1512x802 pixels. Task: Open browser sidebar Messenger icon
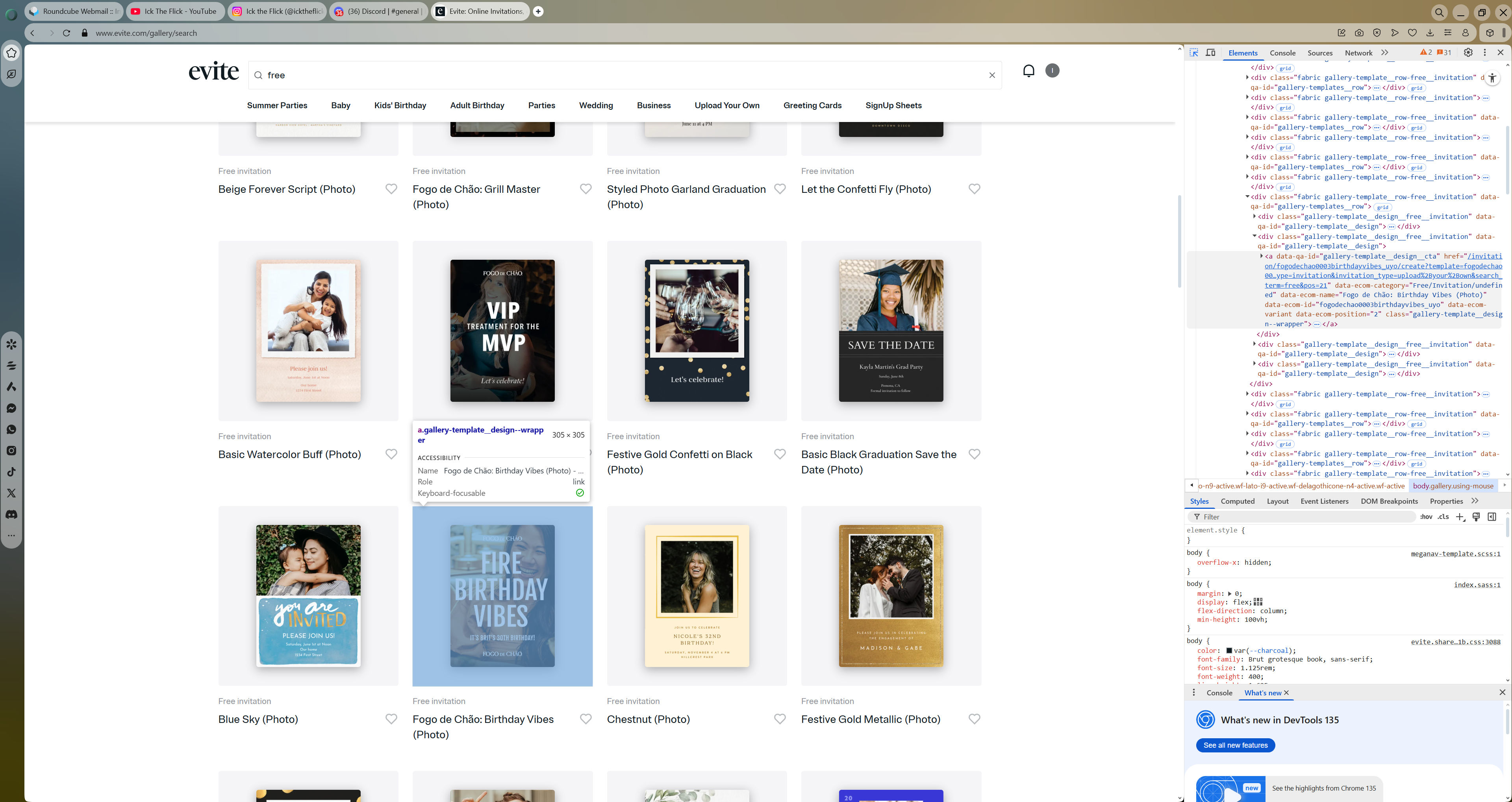pos(11,408)
